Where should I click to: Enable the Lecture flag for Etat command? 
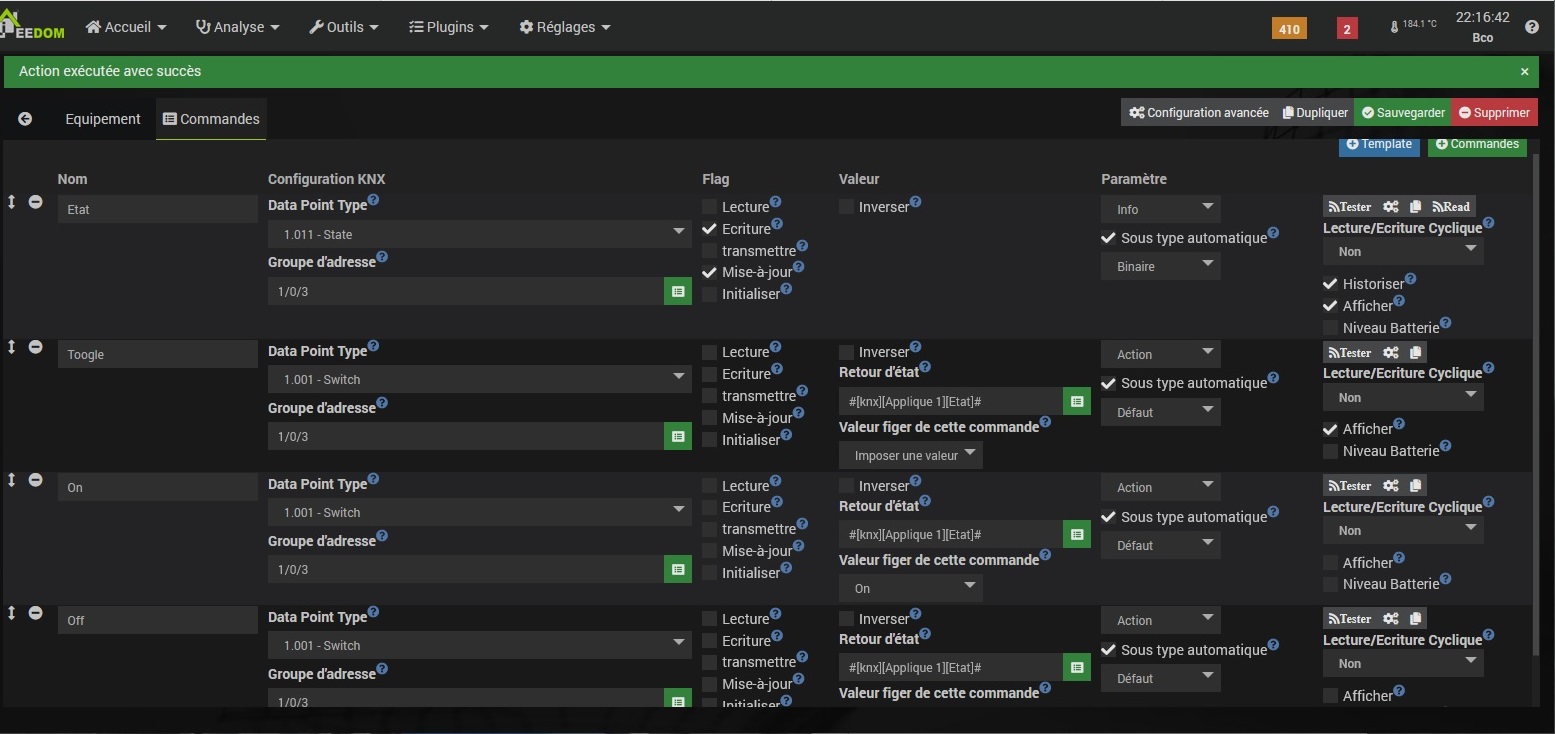pyautogui.click(x=709, y=207)
